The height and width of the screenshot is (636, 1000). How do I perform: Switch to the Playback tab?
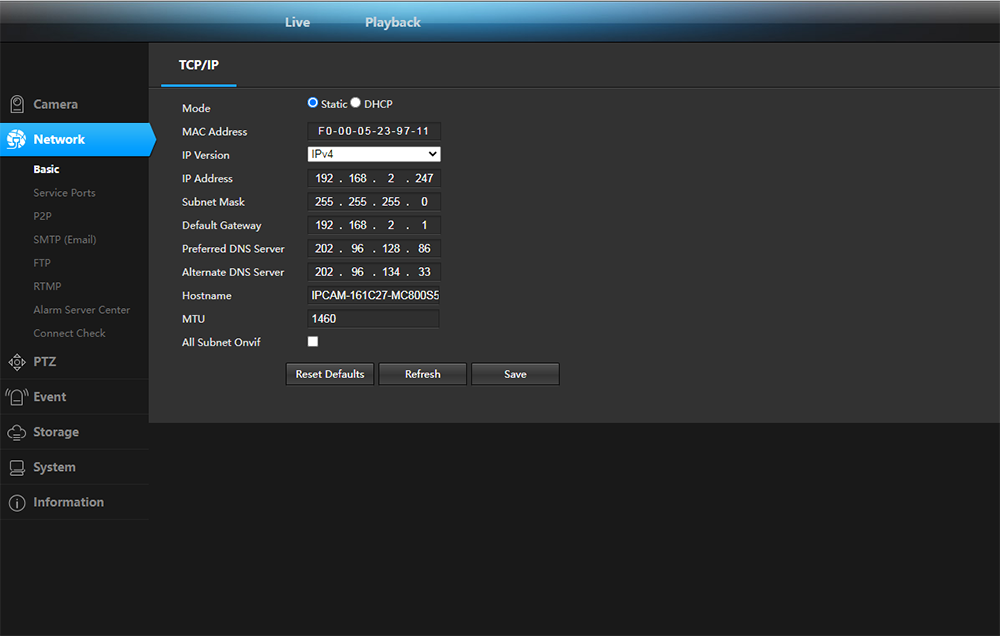tap(392, 22)
